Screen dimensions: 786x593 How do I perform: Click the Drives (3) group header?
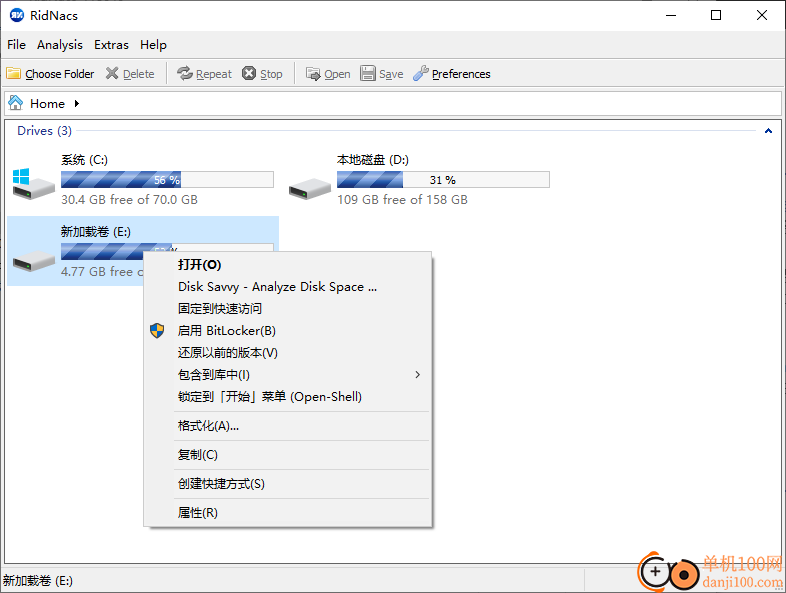point(45,131)
